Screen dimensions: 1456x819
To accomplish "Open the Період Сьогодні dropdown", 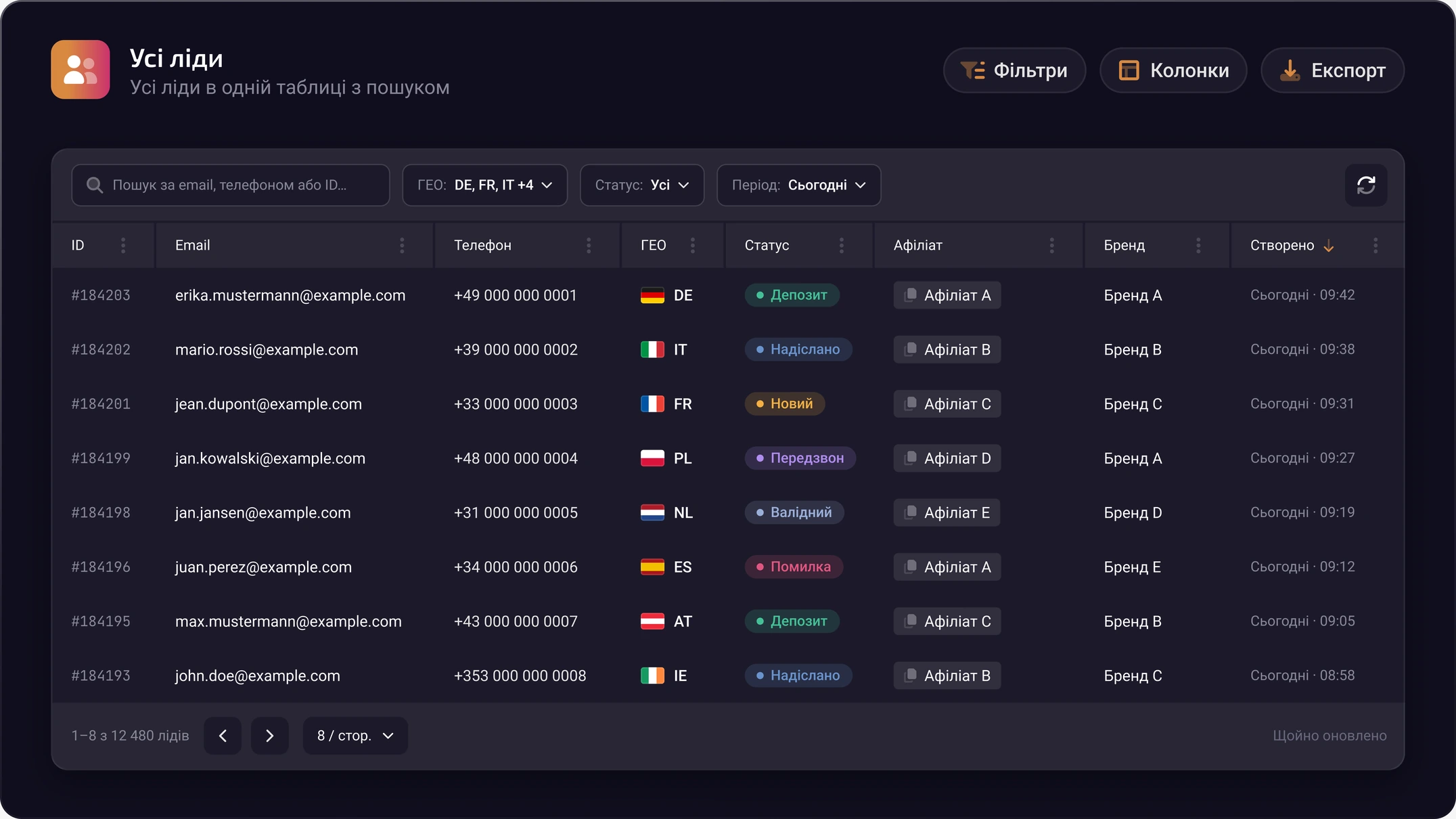I will [798, 185].
